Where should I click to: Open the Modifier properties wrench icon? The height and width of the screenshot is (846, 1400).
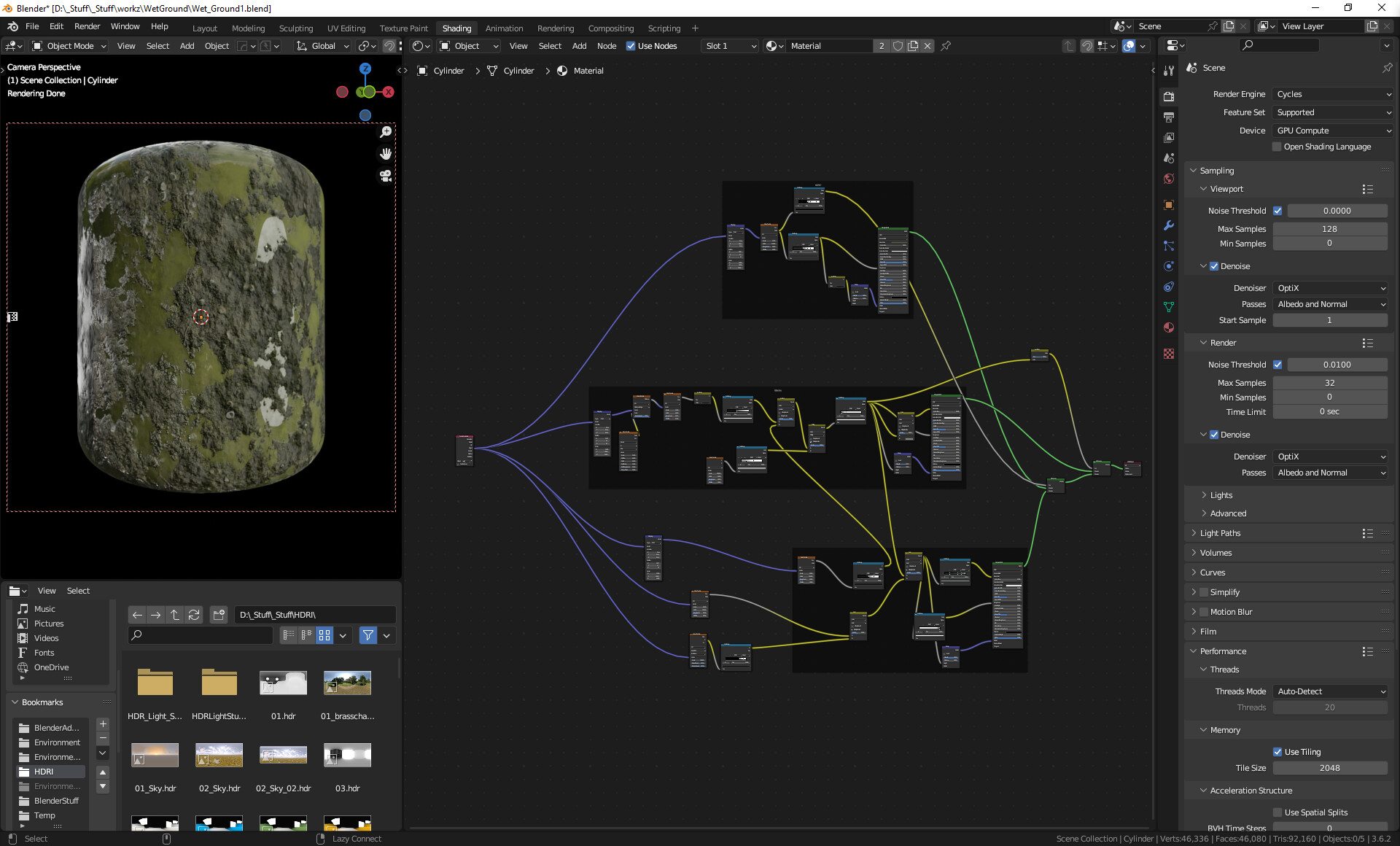pyautogui.click(x=1169, y=225)
